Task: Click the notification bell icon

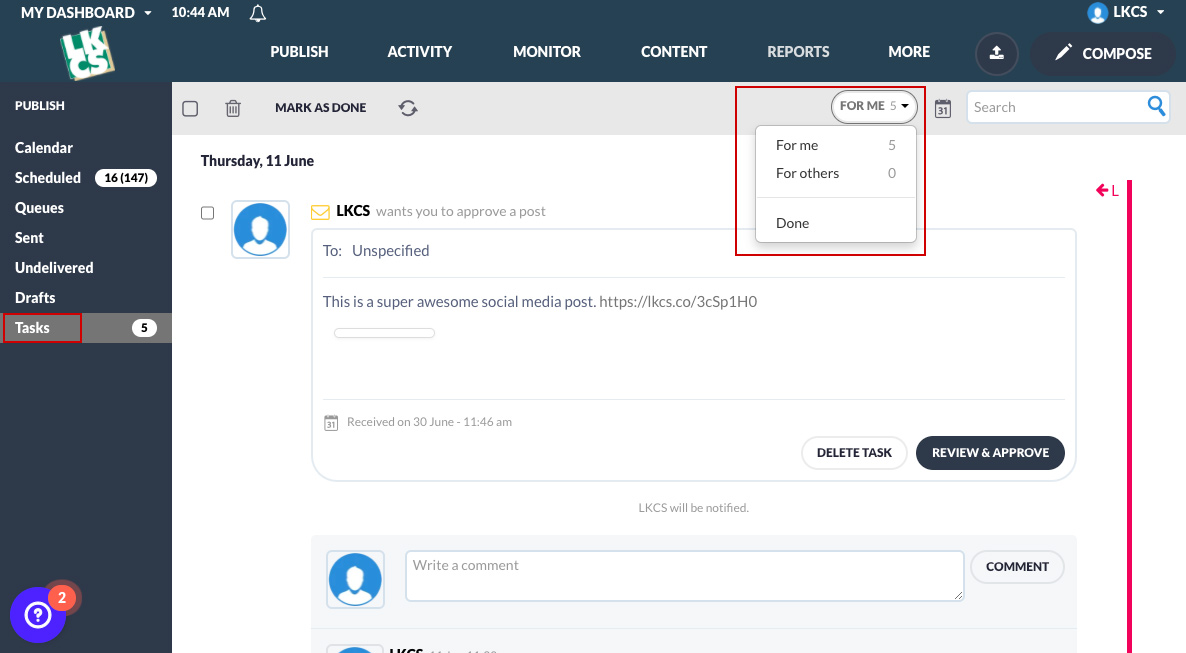Action: point(258,13)
